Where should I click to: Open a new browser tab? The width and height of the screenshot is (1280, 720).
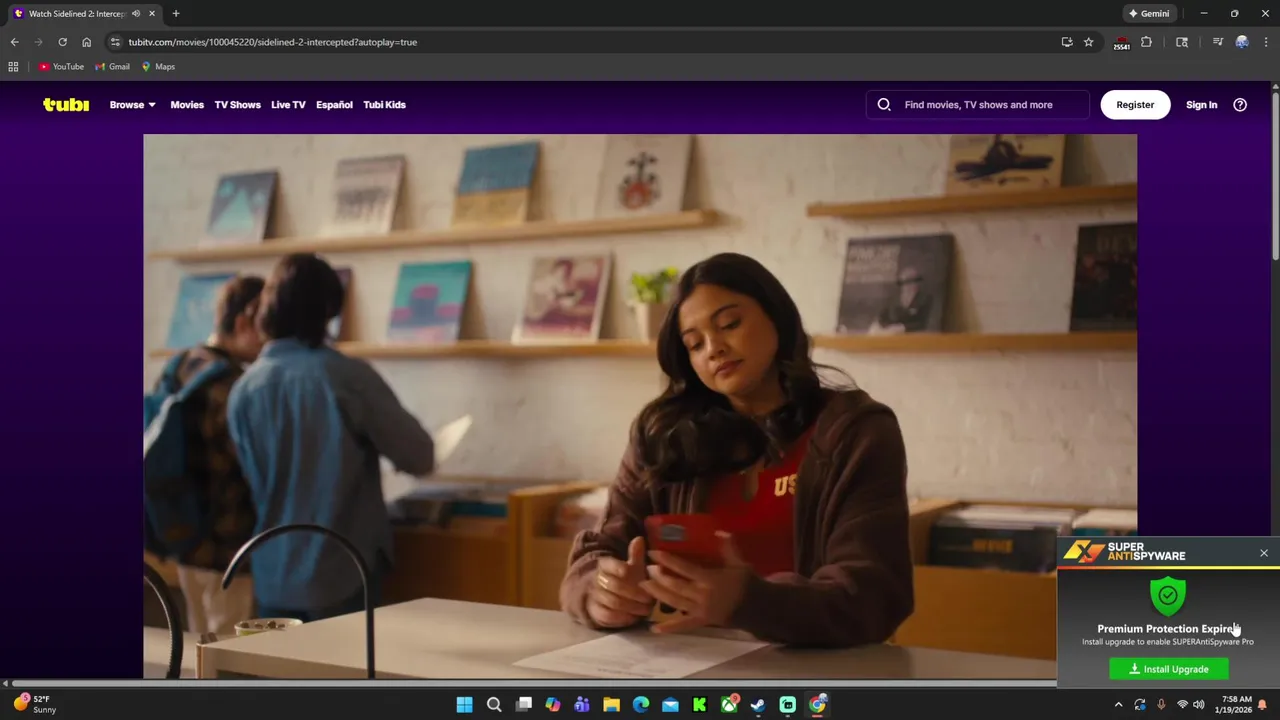(176, 14)
